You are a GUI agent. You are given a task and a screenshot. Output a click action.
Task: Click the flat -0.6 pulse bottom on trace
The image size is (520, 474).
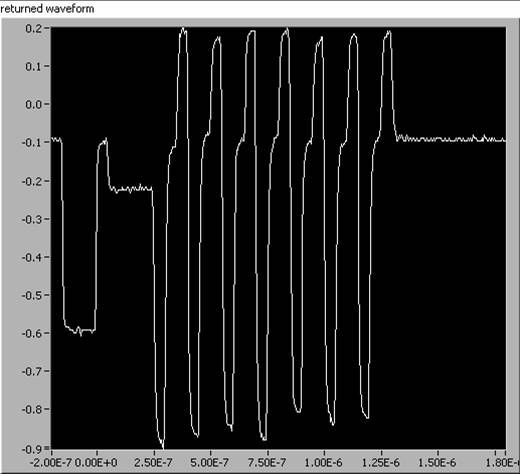tap(80, 330)
